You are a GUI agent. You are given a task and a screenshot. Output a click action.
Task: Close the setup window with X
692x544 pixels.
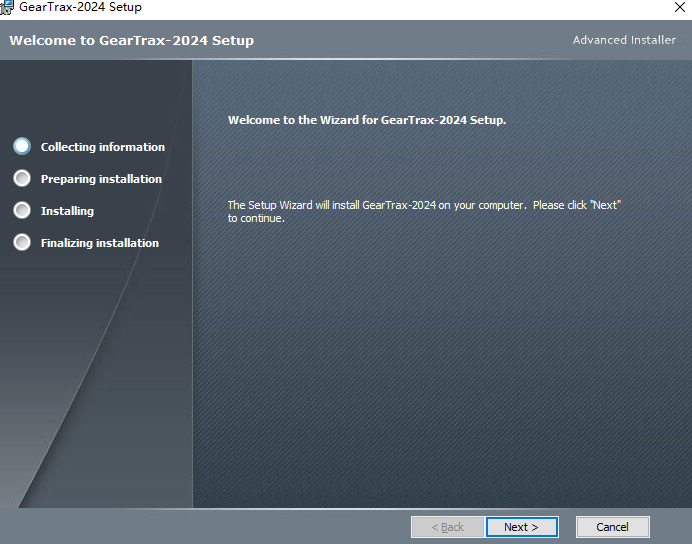[680, 7]
